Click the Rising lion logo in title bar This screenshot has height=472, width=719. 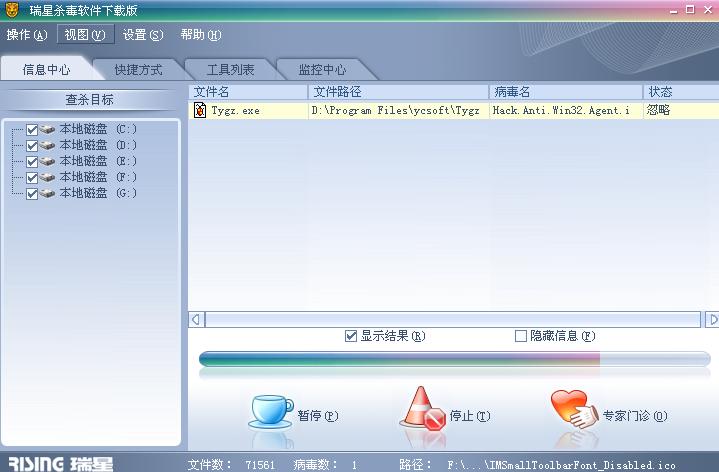point(12,10)
